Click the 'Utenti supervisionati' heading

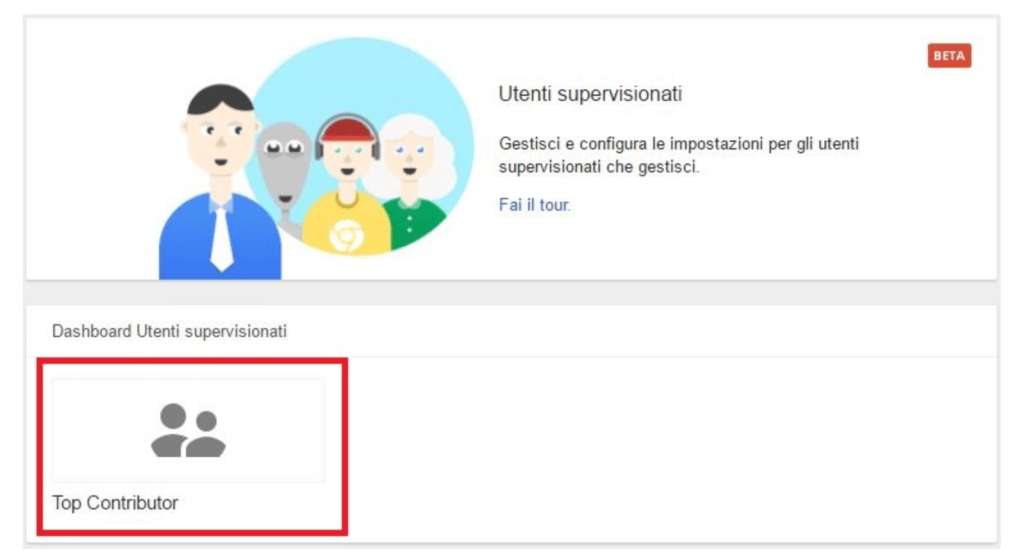[590, 94]
